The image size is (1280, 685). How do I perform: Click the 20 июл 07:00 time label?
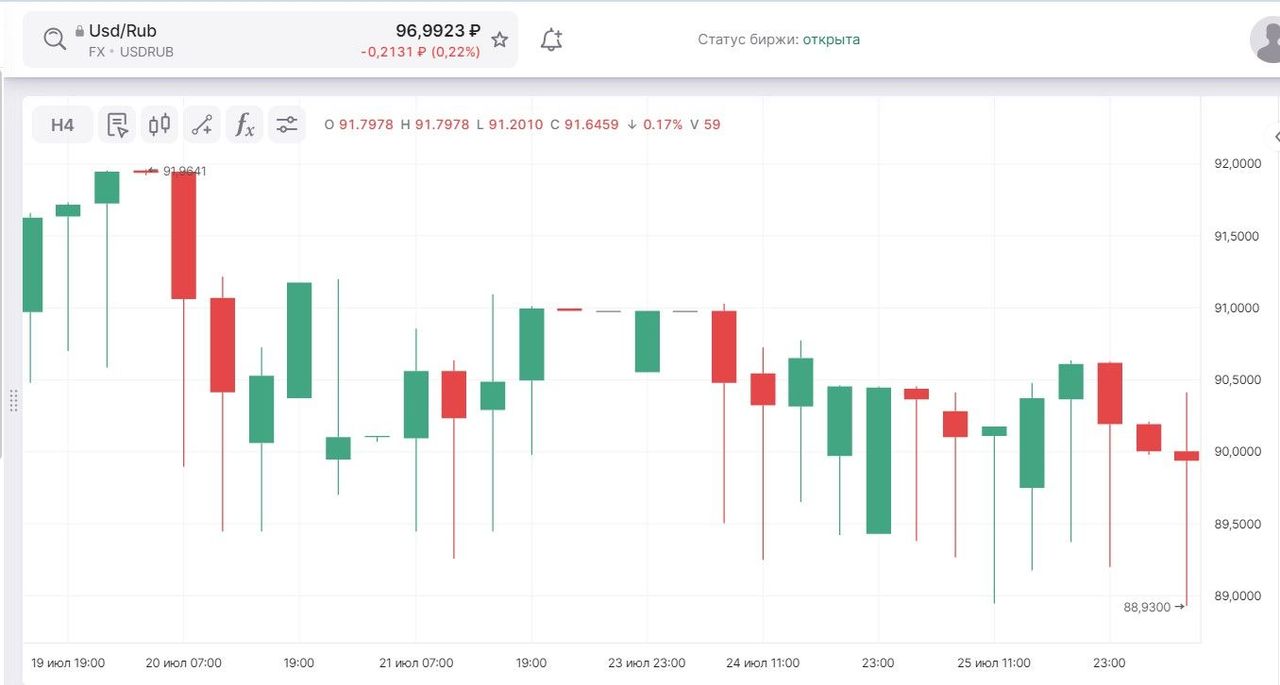(183, 663)
